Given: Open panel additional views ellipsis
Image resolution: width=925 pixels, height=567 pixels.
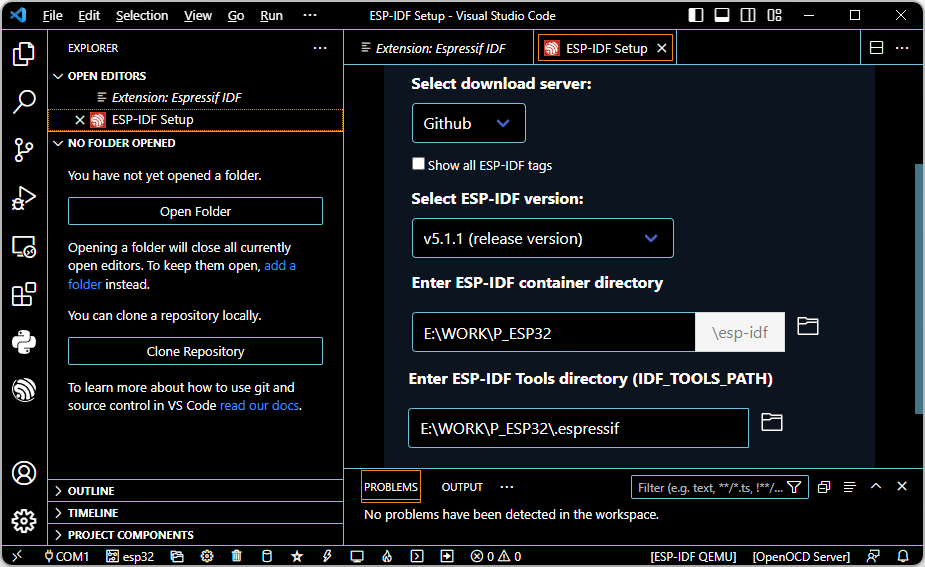Looking at the screenshot, I should click(507, 487).
